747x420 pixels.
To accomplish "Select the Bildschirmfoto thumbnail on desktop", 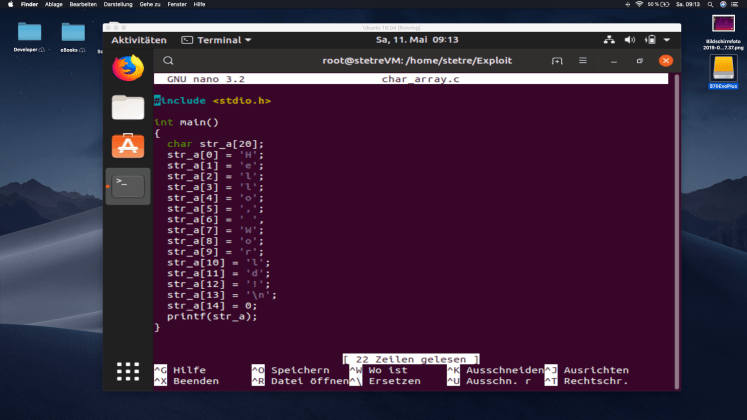I will tap(723, 24).
